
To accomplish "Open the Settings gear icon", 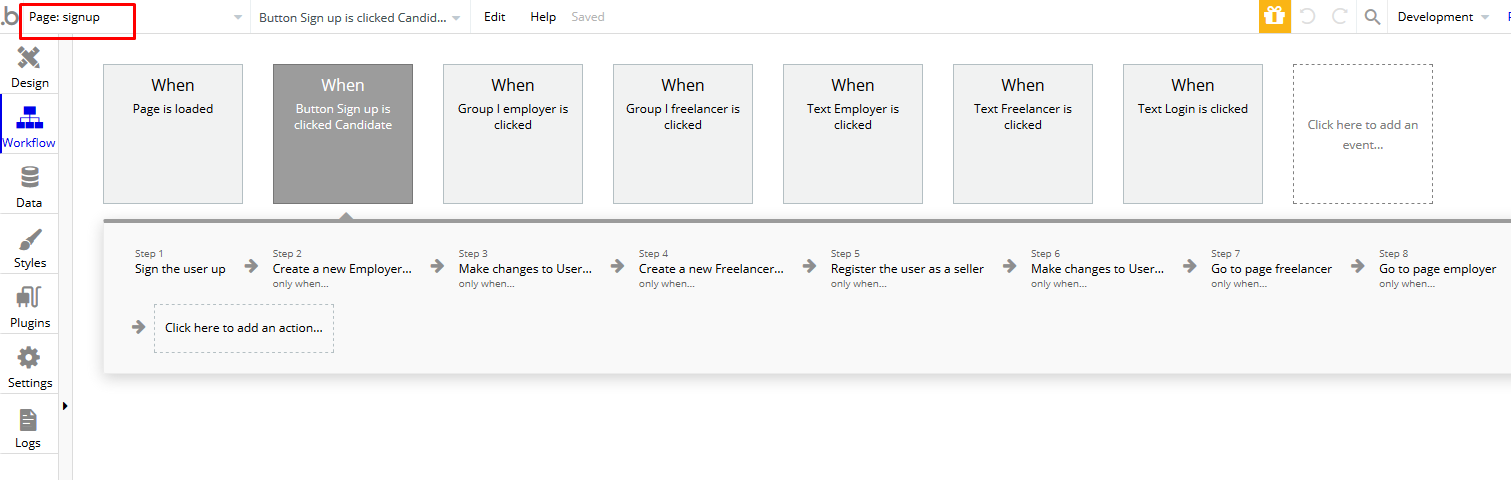I will (x=29, y=358).
